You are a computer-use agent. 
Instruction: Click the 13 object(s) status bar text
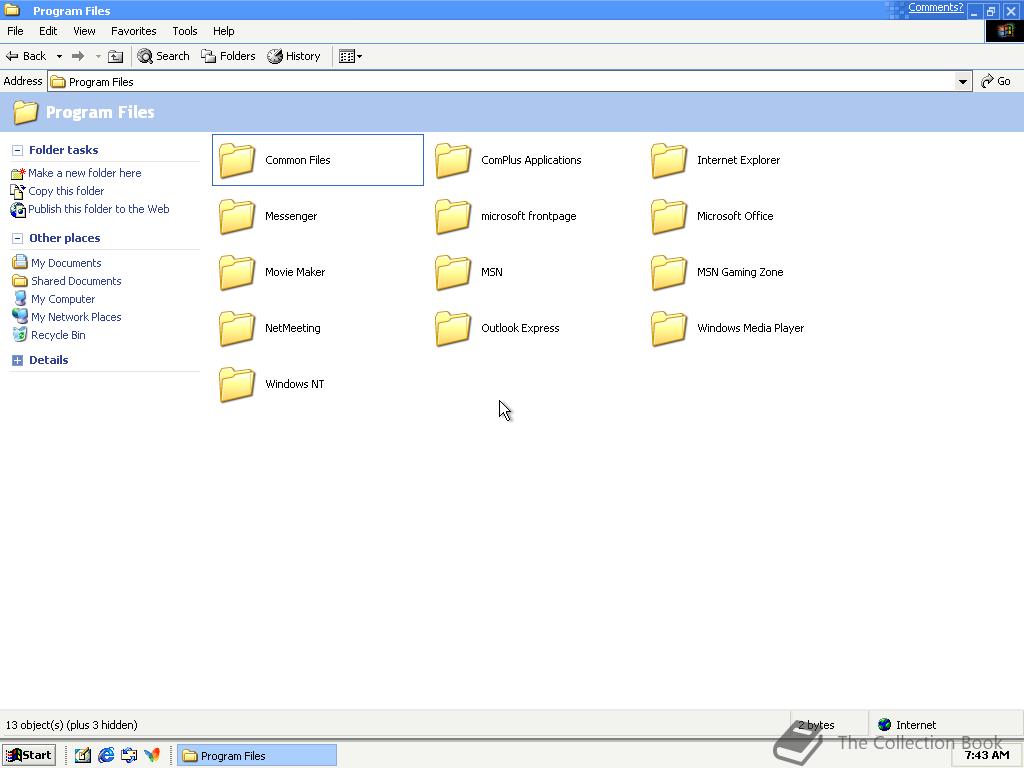click(72, 725)
